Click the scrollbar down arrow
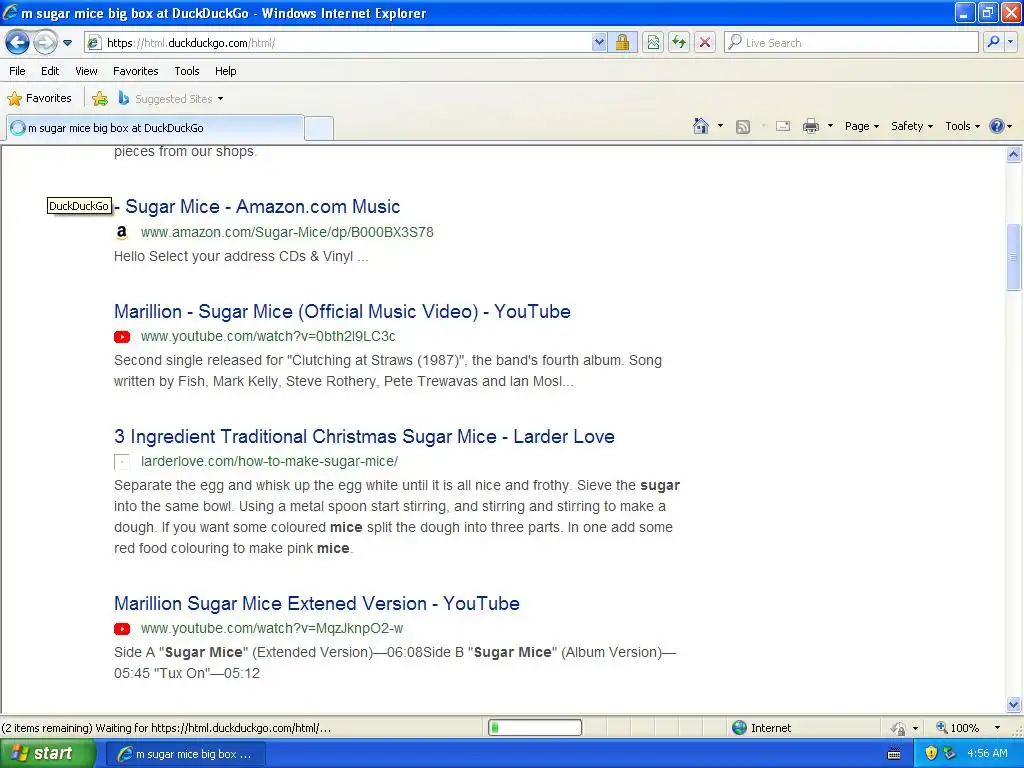1024x768 pixels. click(x=1014, y=704)
